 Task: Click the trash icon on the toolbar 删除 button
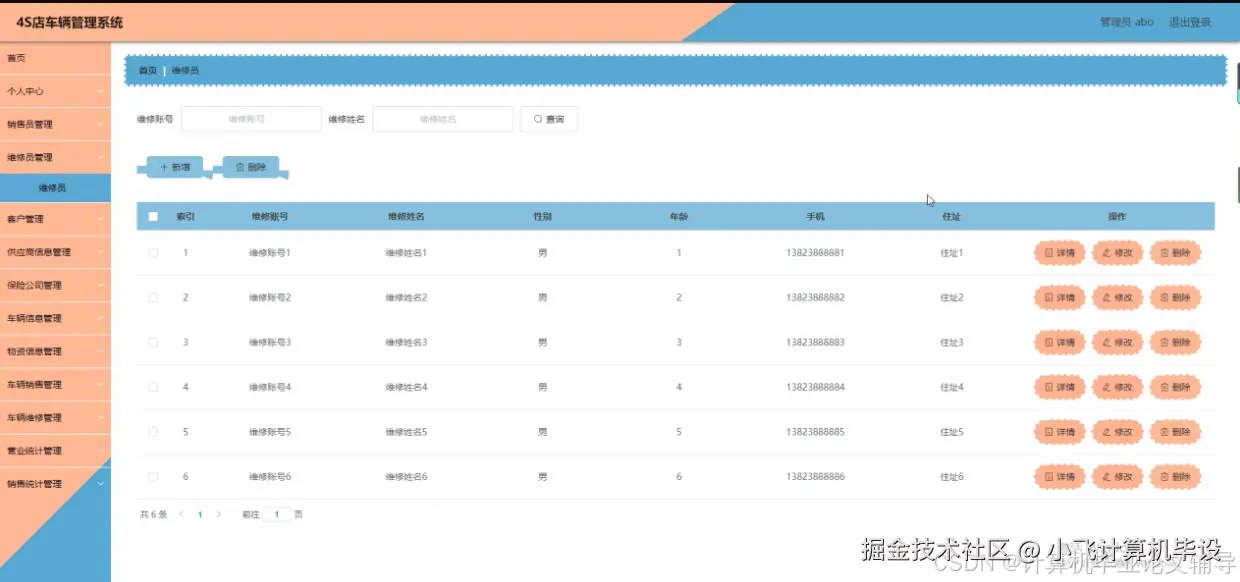point(240,166)
